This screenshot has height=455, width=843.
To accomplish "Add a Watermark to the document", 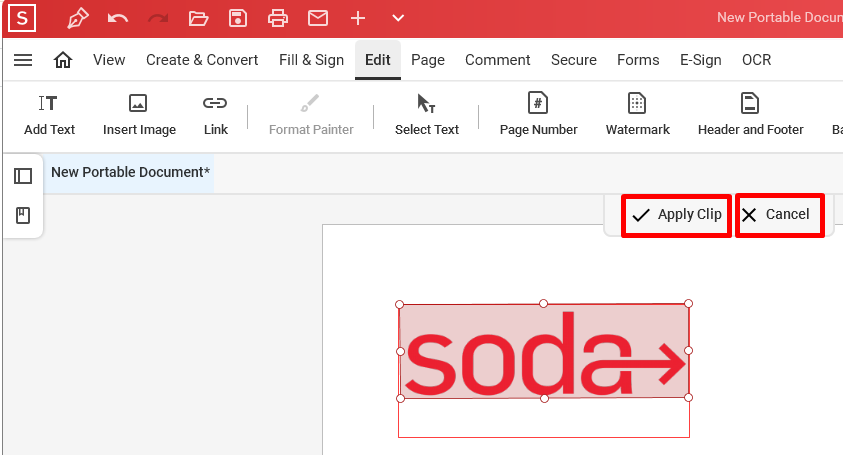I will click(638, 115).
